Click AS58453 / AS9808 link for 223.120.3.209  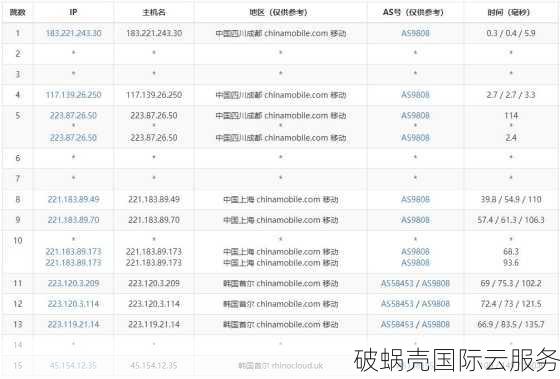[415, 283]
